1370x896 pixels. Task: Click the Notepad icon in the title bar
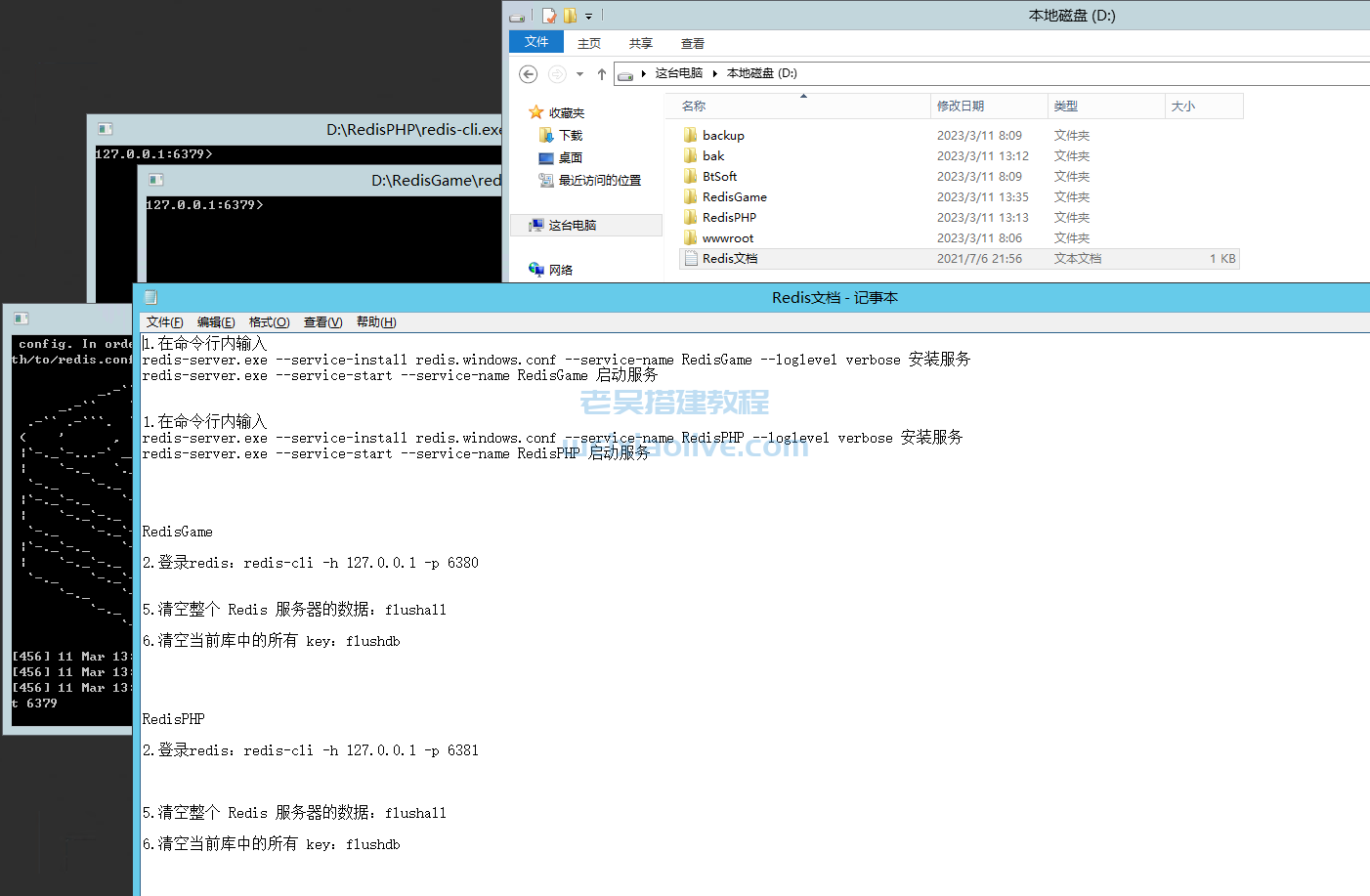pos(150,297)
